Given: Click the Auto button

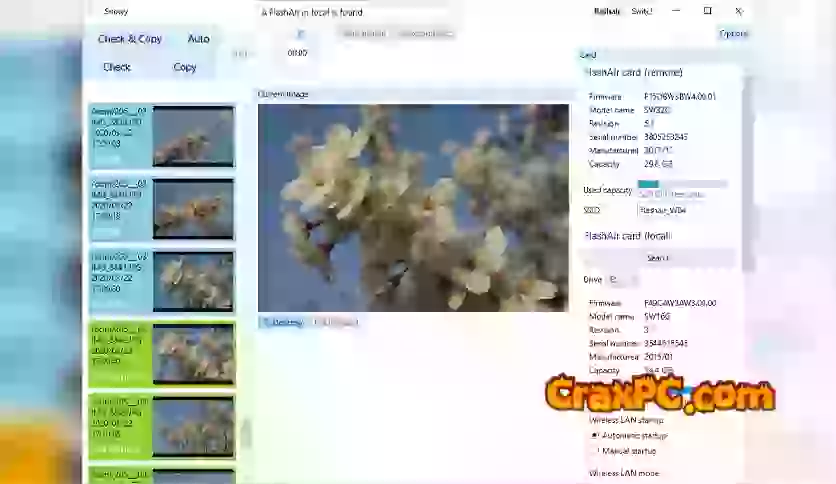Looking at the screenshot, I should click(x=198, y=39).
